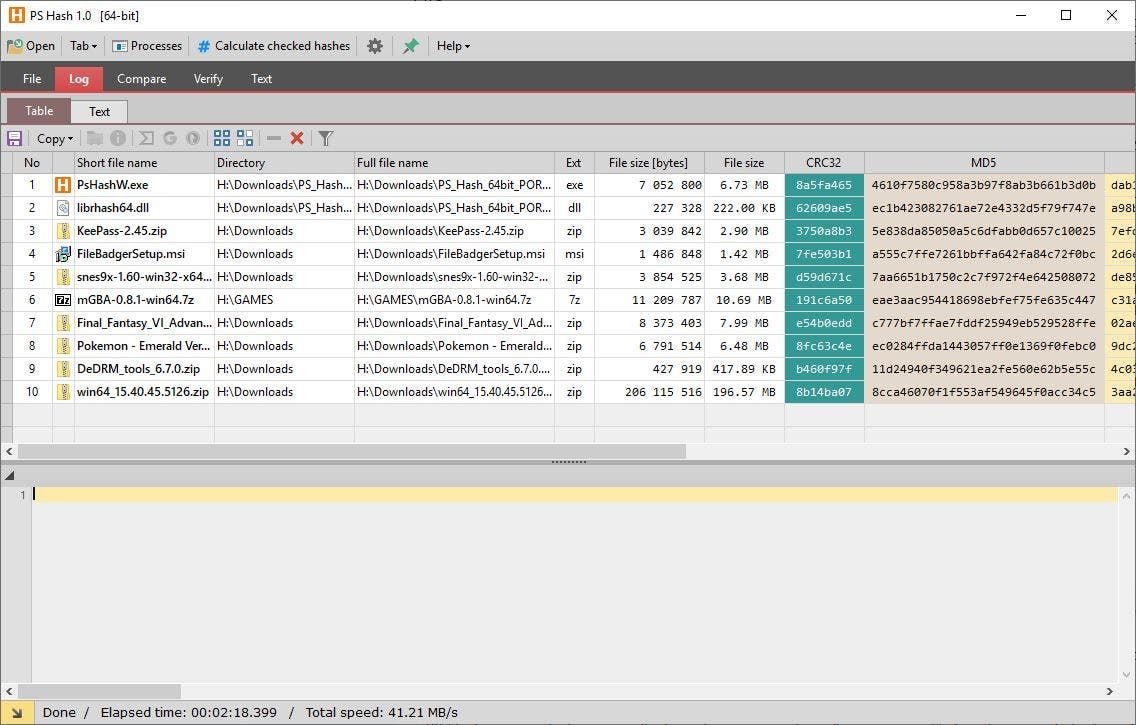Open the Copy dropdown in the log toolbar
The height and width of the screenshot is (725, 1136).
click(55, 138)
